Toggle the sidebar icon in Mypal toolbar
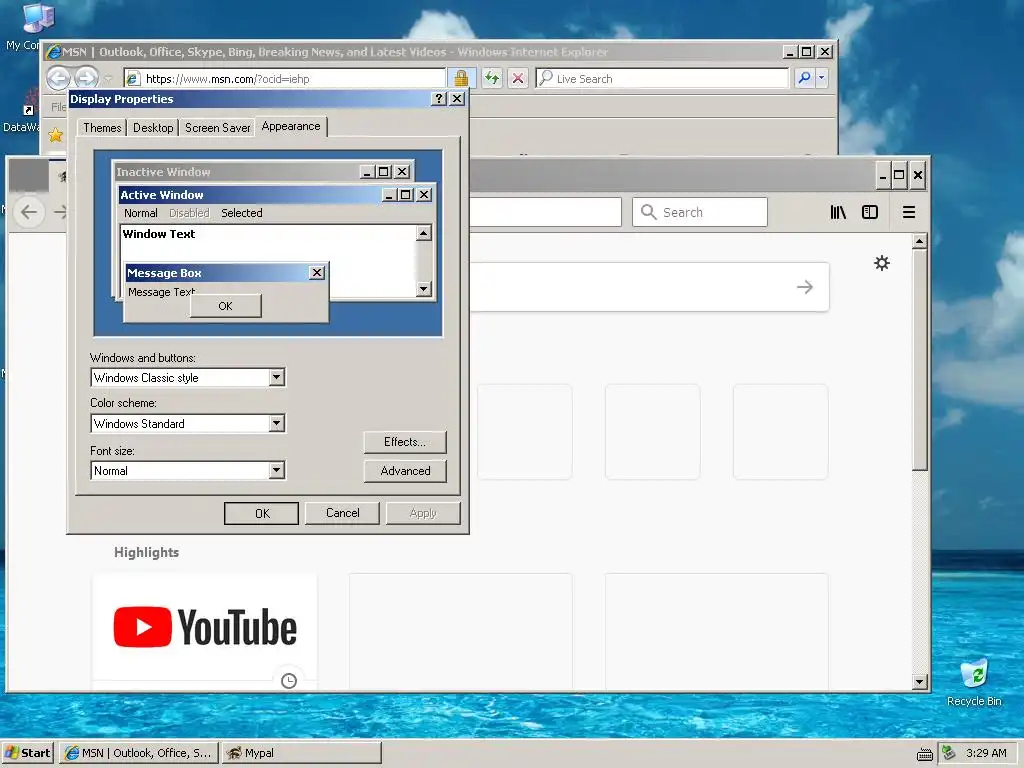The width and height of the screenshot is (1024, 768). tap(870, 212)
